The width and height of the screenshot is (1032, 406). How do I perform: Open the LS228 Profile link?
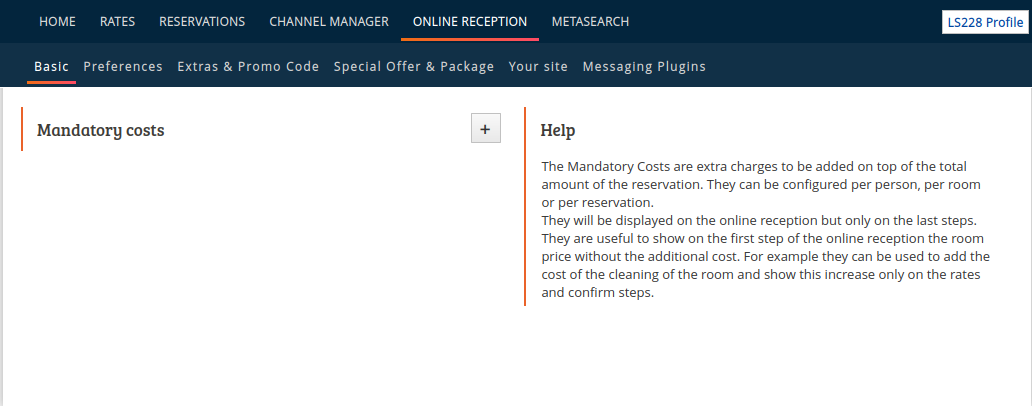(x=985, y=22)
